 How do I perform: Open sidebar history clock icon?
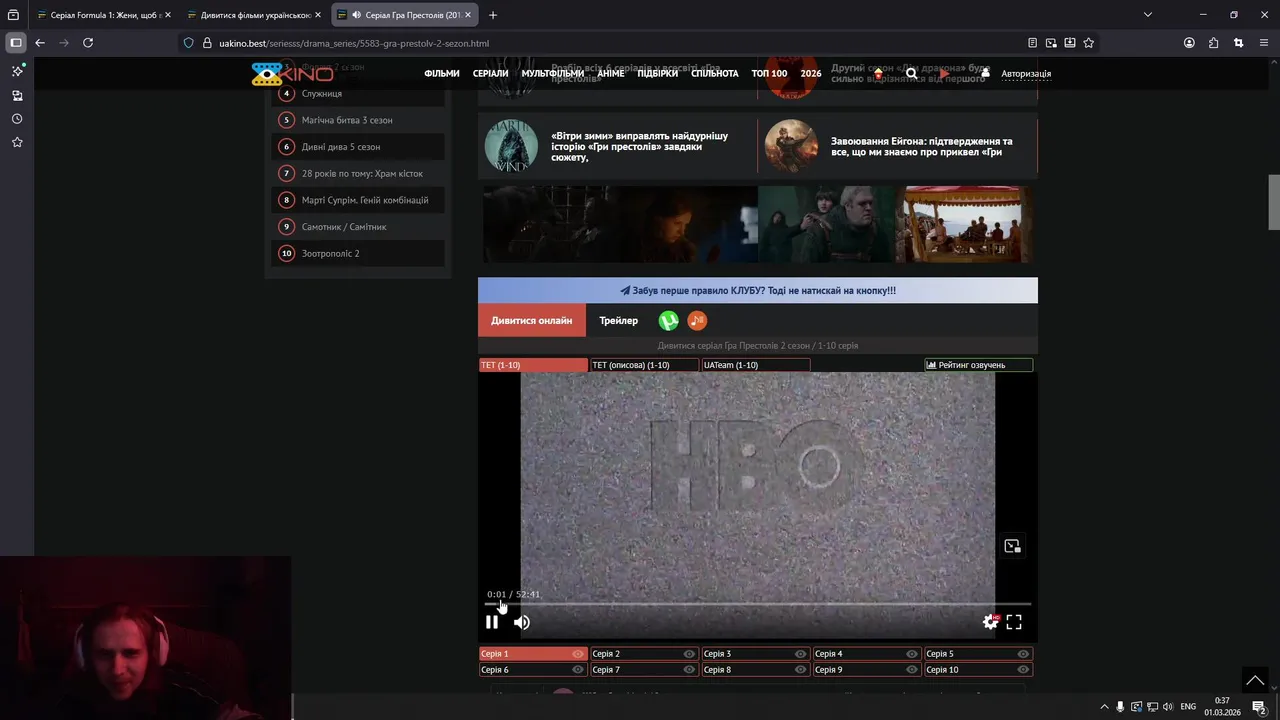click(x=17, y=119)
